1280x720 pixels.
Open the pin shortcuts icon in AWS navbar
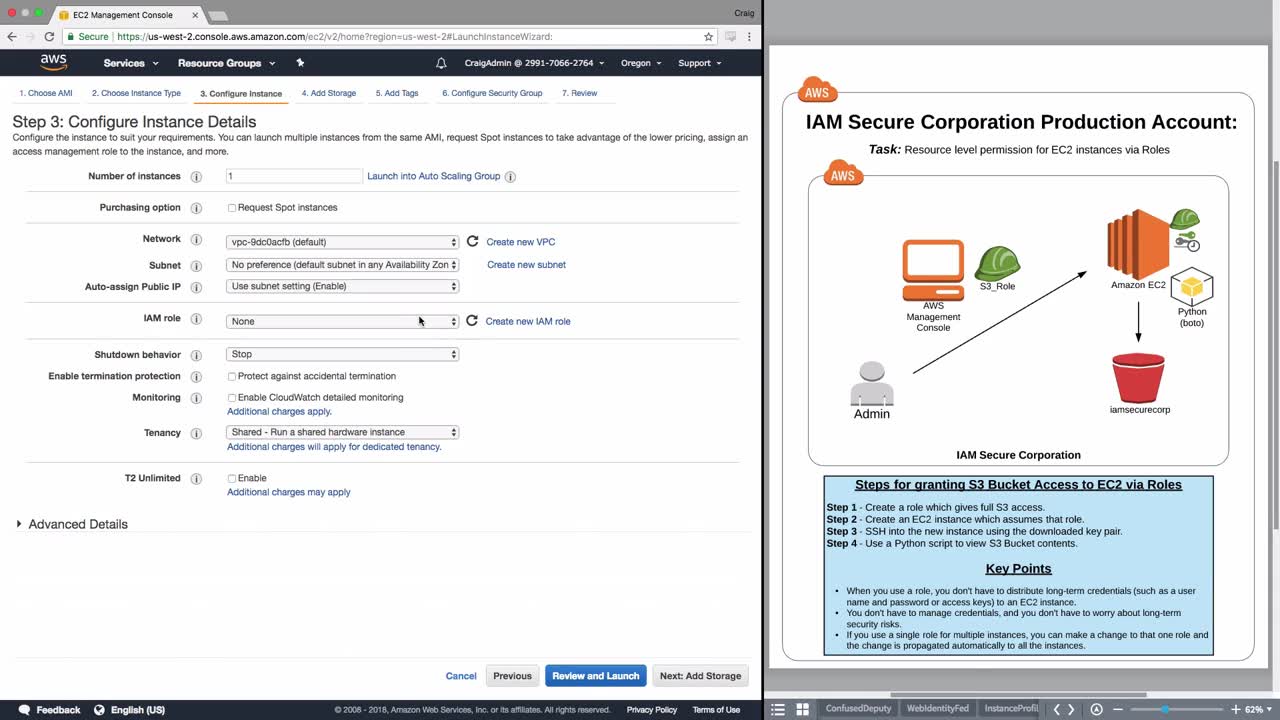coord(300,63)
